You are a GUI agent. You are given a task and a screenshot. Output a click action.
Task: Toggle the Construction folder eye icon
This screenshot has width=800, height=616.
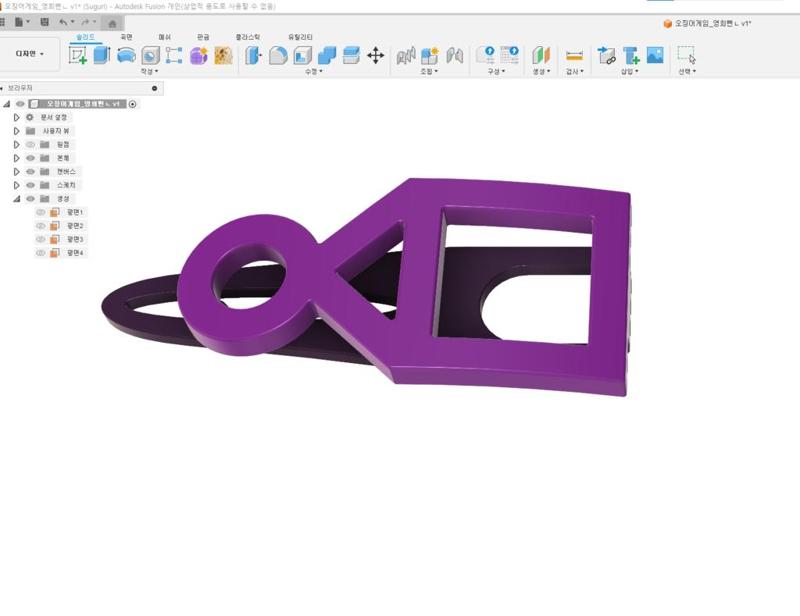point(31,199)
